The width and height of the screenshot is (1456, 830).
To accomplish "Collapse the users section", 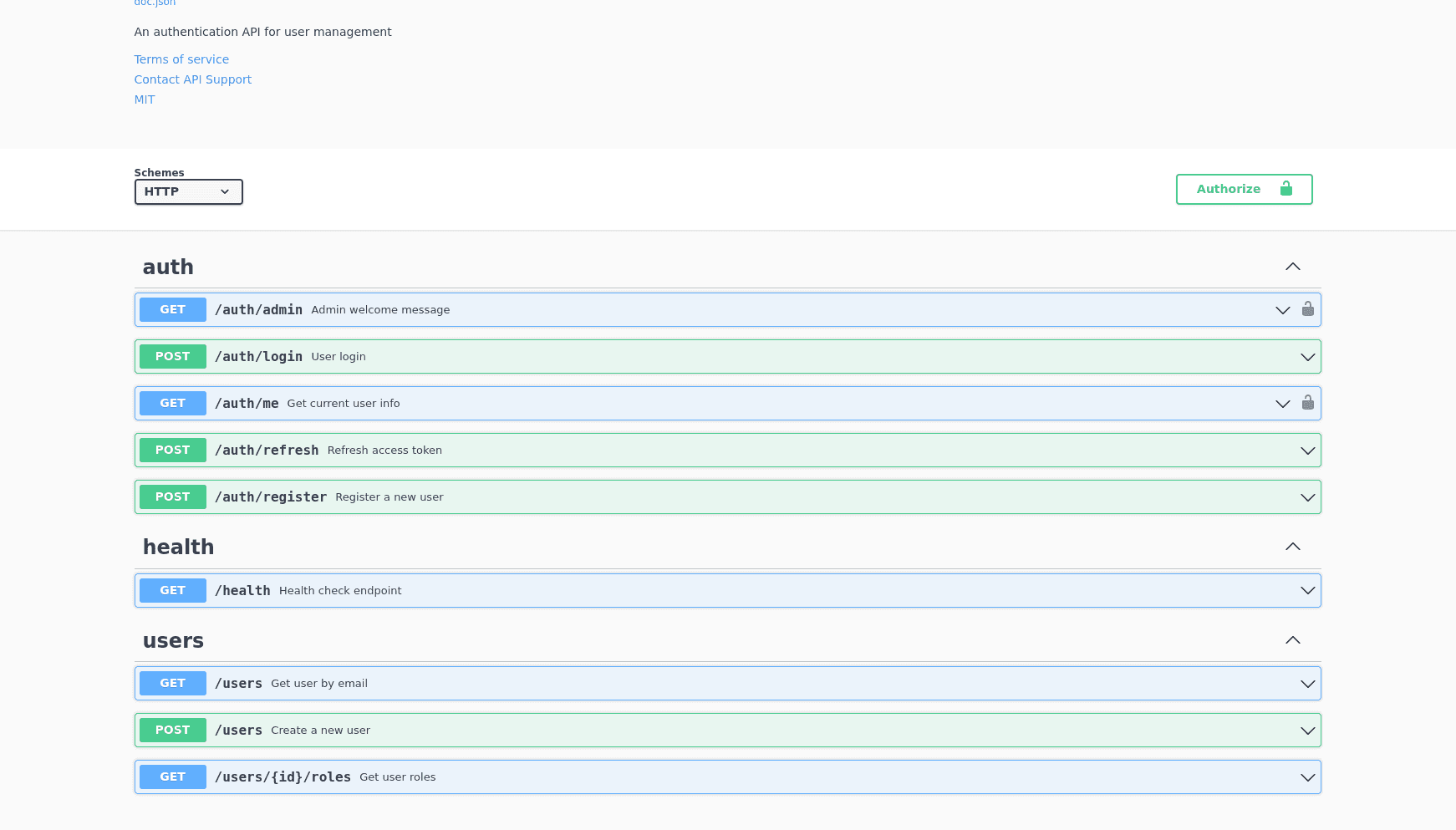I will pyautogui.click(x=1292, y=640).
